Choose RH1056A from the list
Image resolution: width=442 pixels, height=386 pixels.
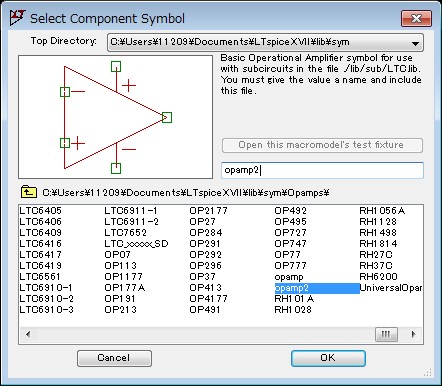pyautogui.click(x=382, y=211)
